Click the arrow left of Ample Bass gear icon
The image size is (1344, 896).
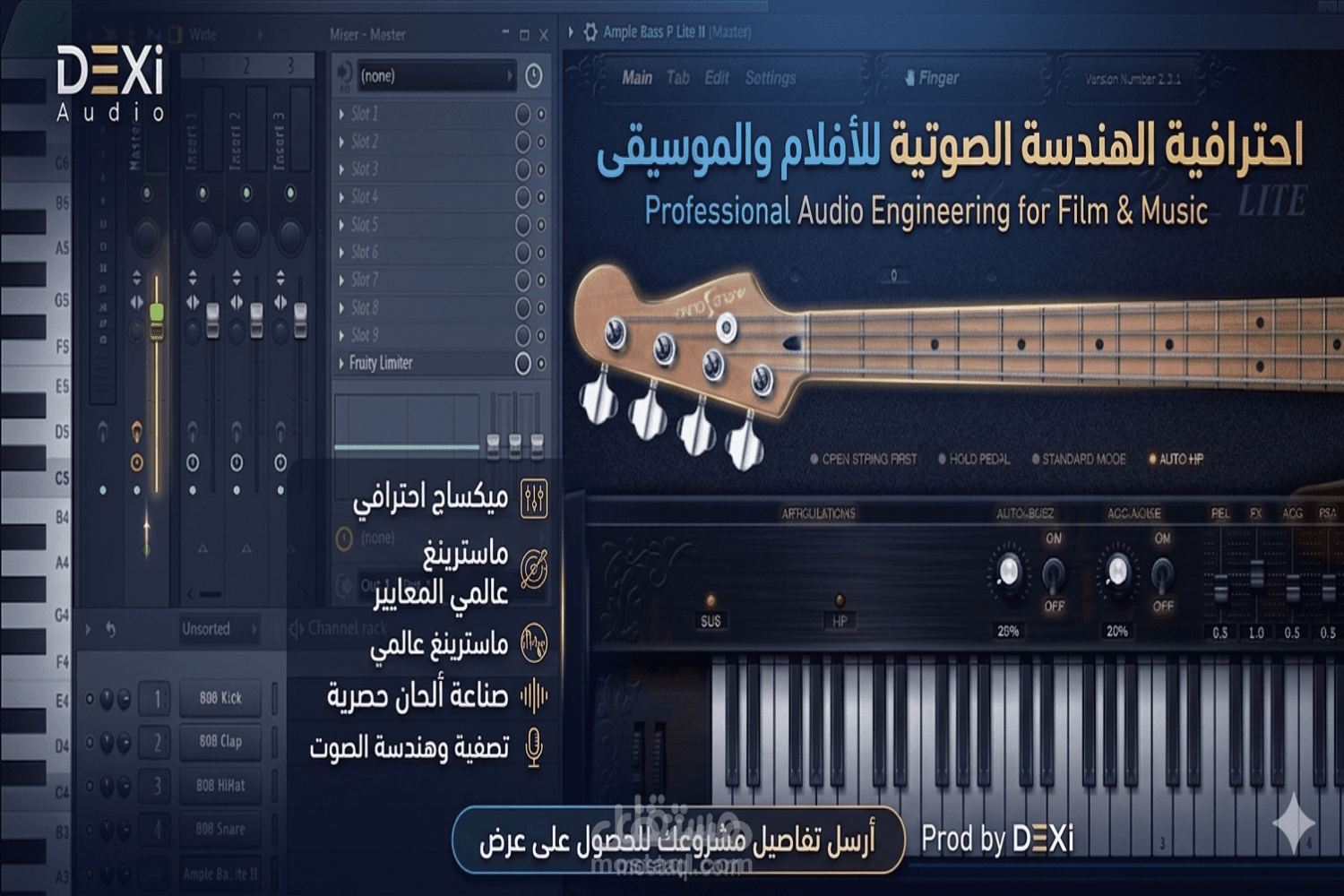(572, 32)
